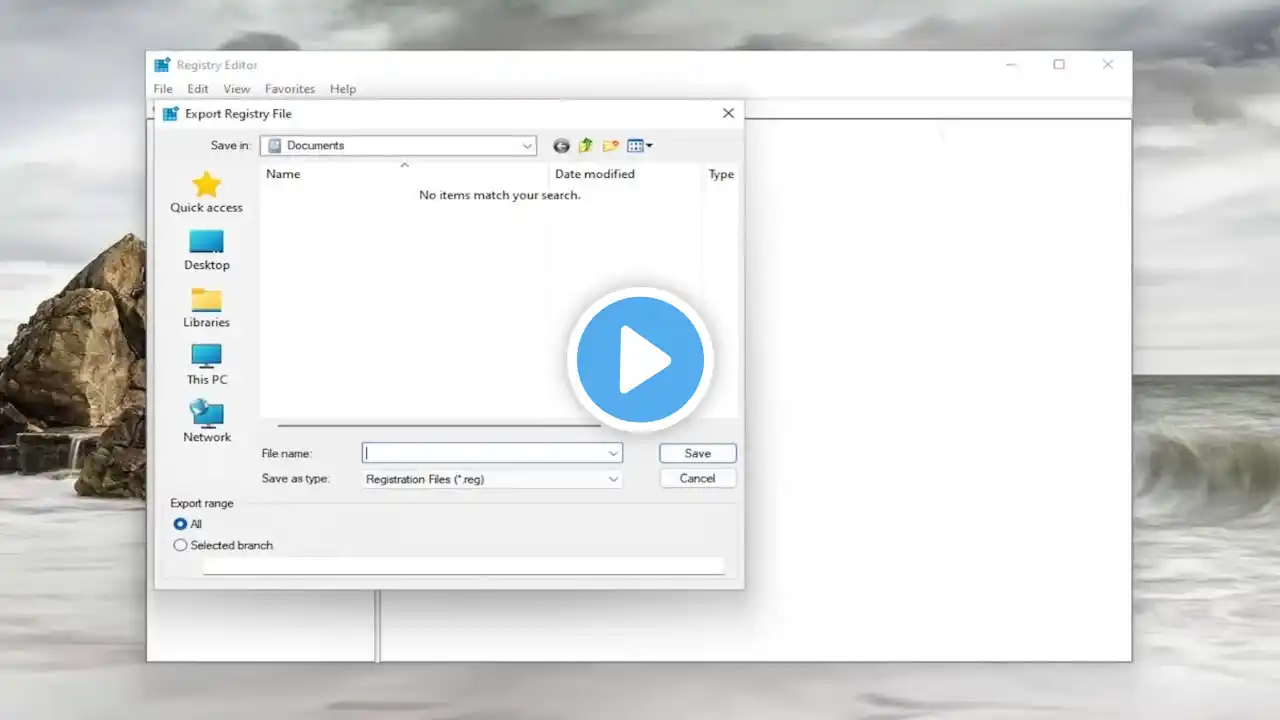Open Libraries in places sidebar
Viewport: 1280px width, 720px height.
click(206, 308)
